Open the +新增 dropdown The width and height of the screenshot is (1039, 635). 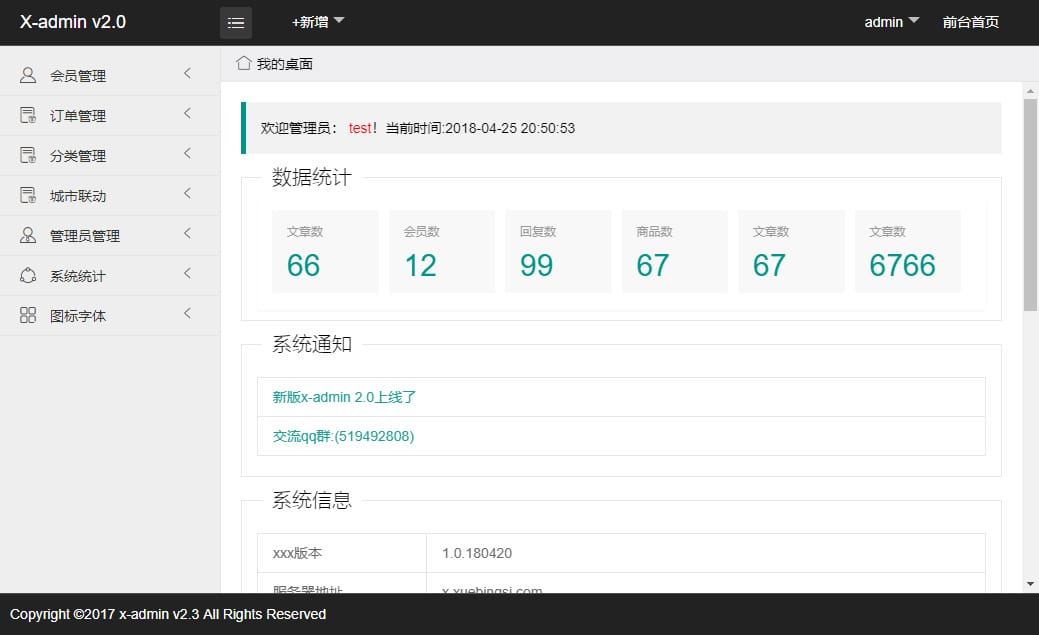tap(317, 22)
